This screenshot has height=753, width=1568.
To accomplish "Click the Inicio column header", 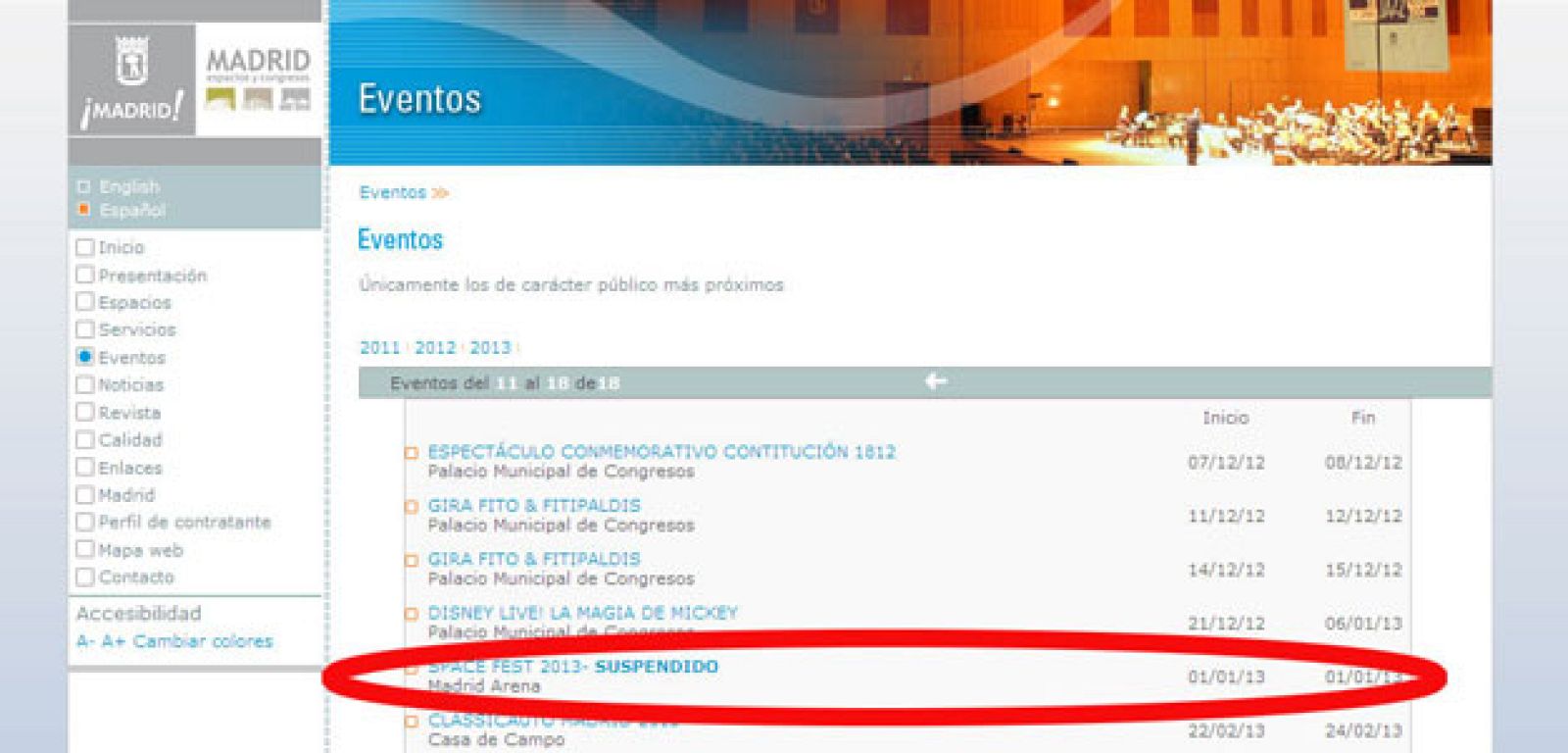I will tap(1225, 418).
